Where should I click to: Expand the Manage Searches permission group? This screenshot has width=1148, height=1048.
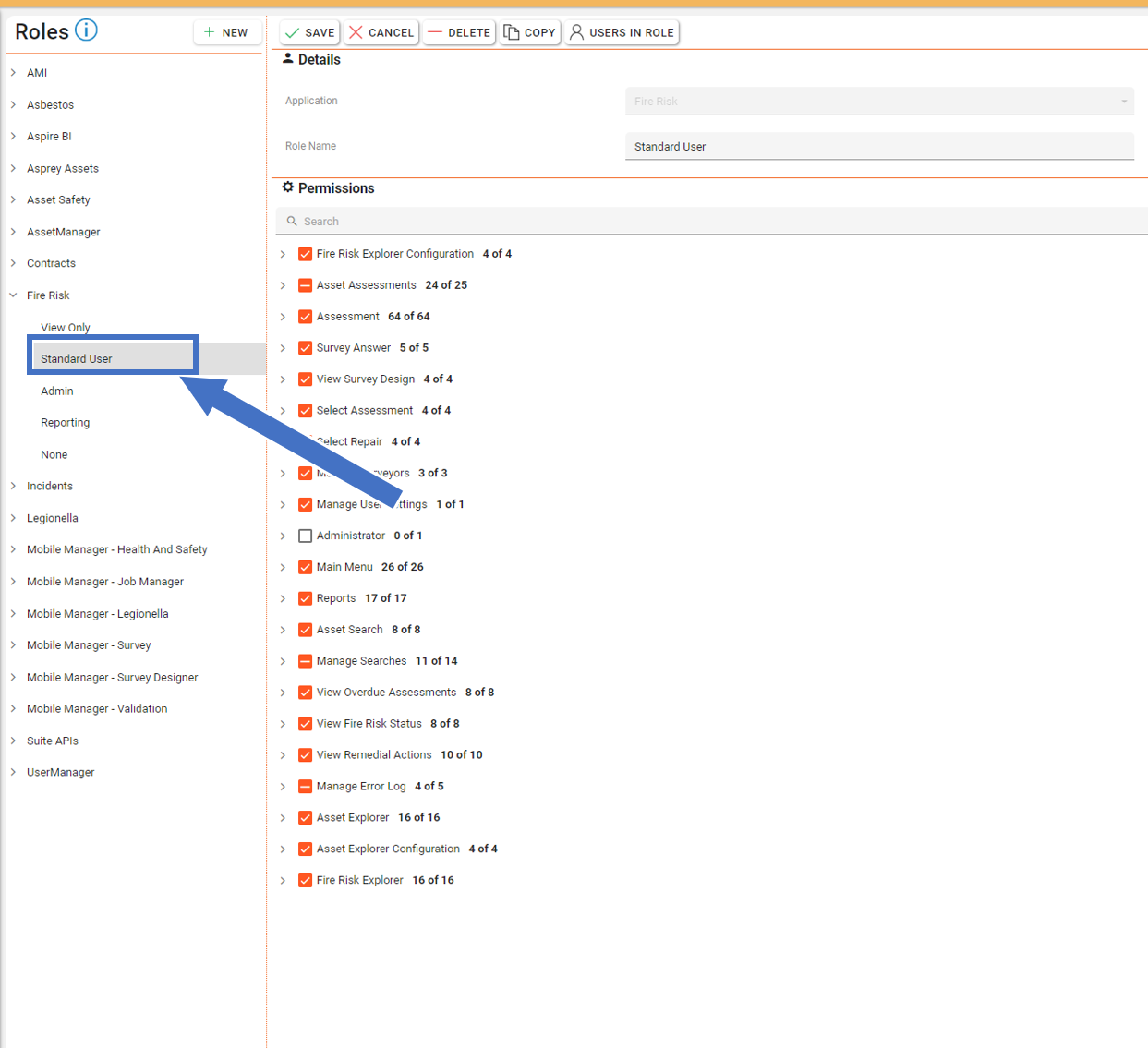tap(284, 661)
